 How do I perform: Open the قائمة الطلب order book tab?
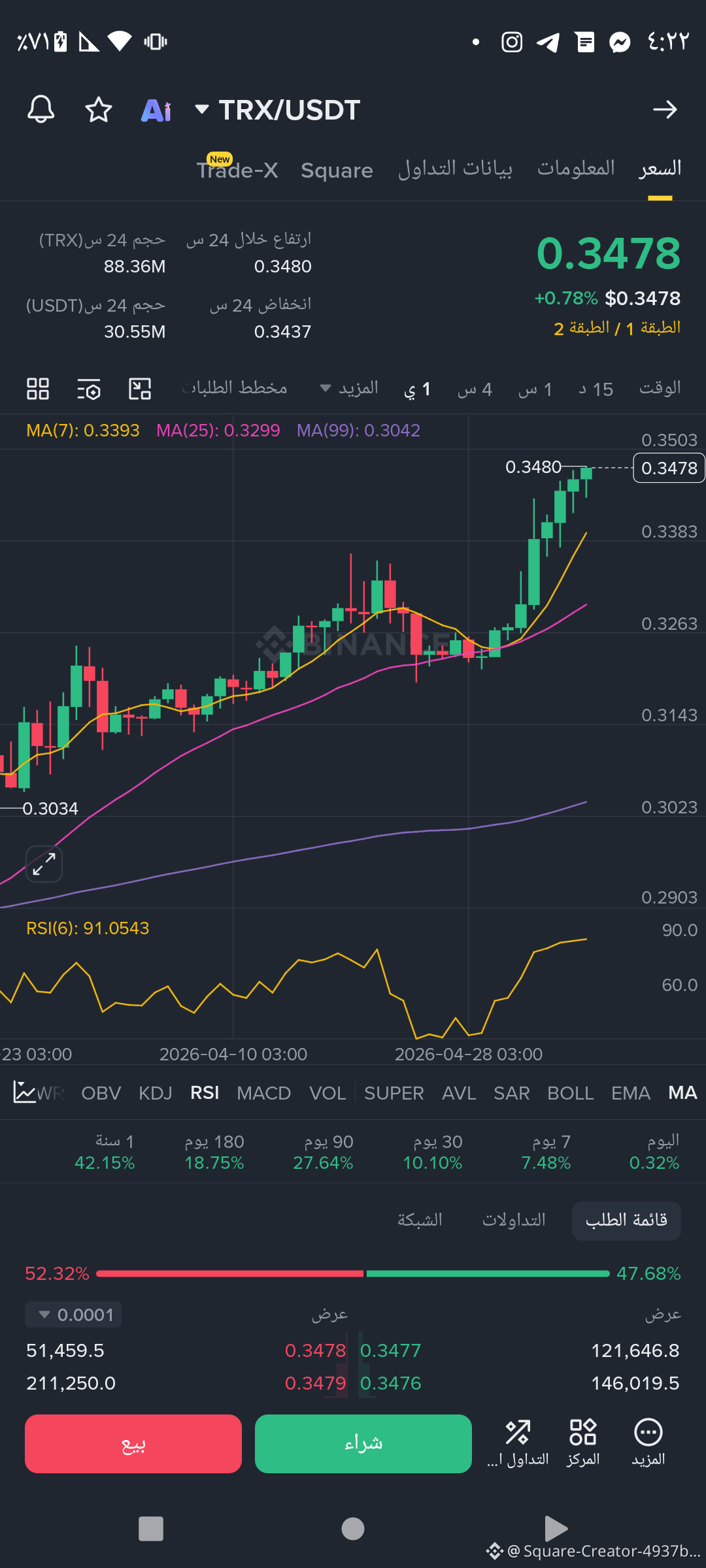(626, 1220)
